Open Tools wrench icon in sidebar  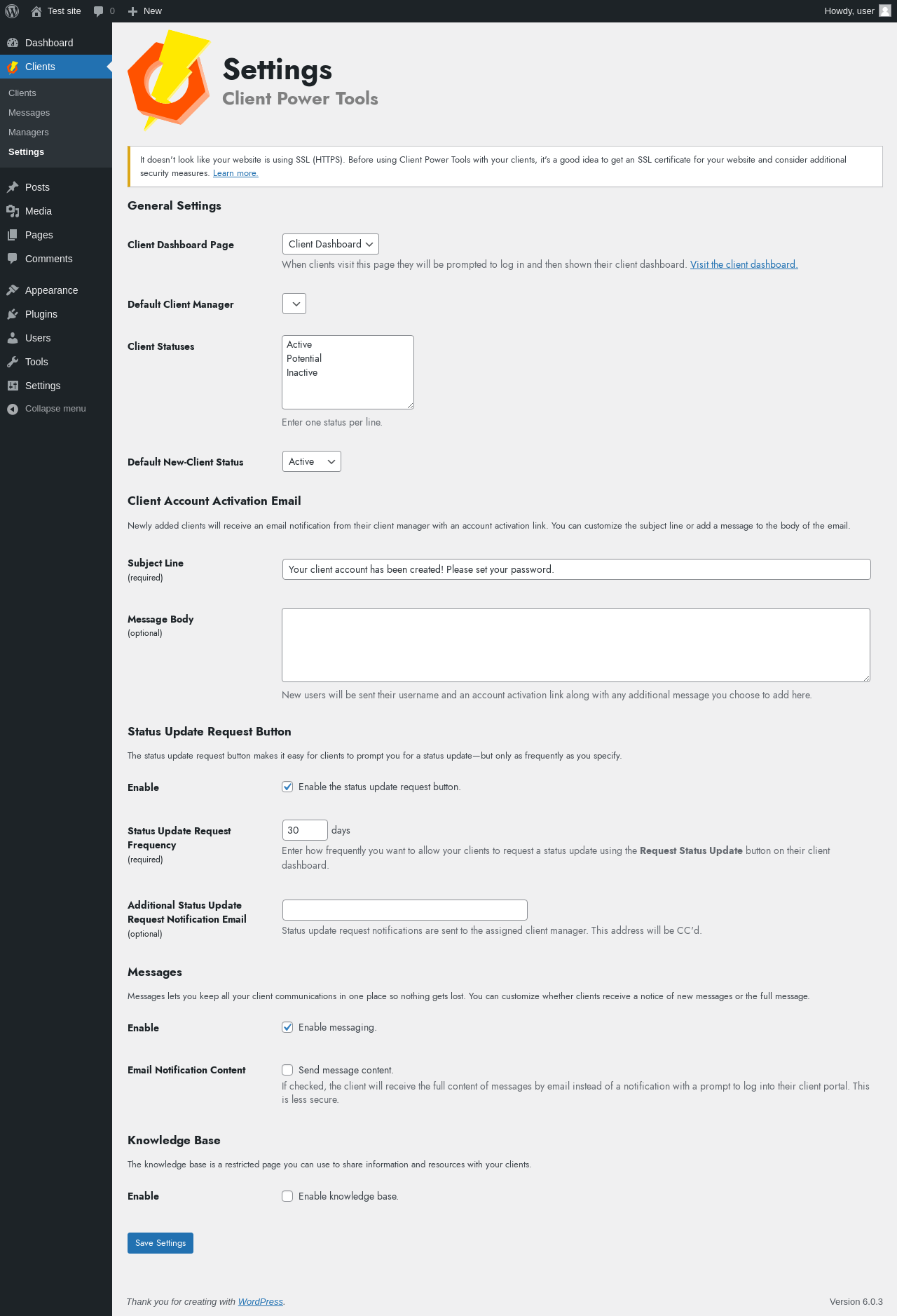(13, 362)
